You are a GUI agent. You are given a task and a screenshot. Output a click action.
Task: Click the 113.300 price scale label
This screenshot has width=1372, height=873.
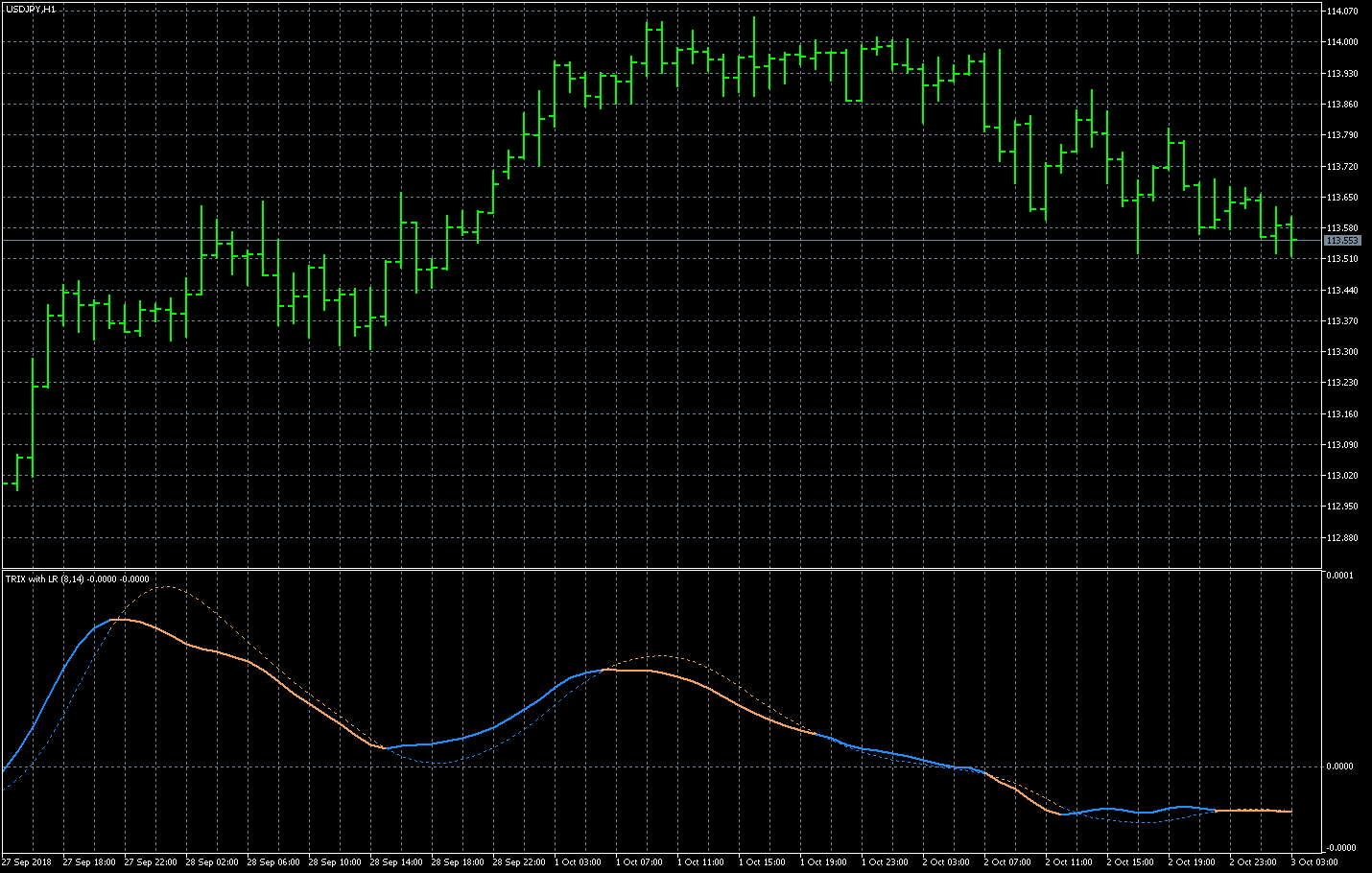click(1341, 352)
